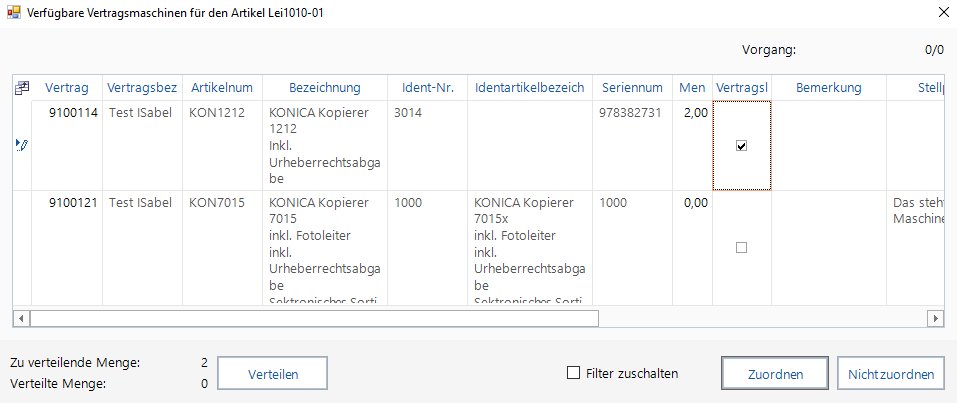Click the horizontal scrollbar thumb
The width and height of the screenshot is (957, 403).
tap(314, 318)
